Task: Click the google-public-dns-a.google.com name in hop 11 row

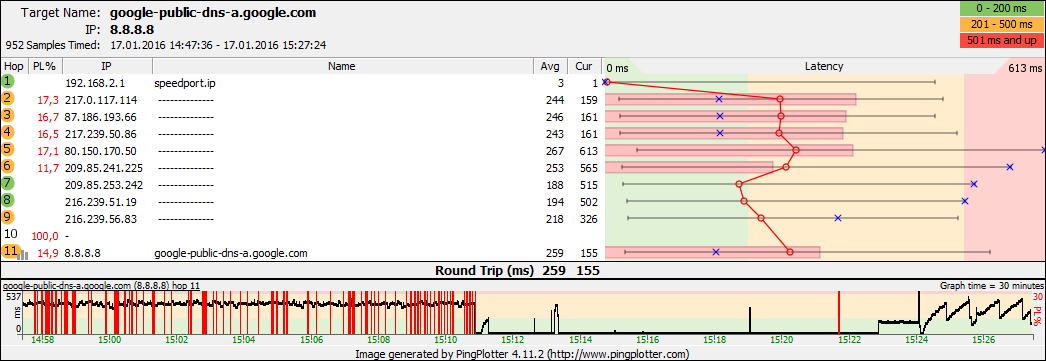Action: [231, 253]
